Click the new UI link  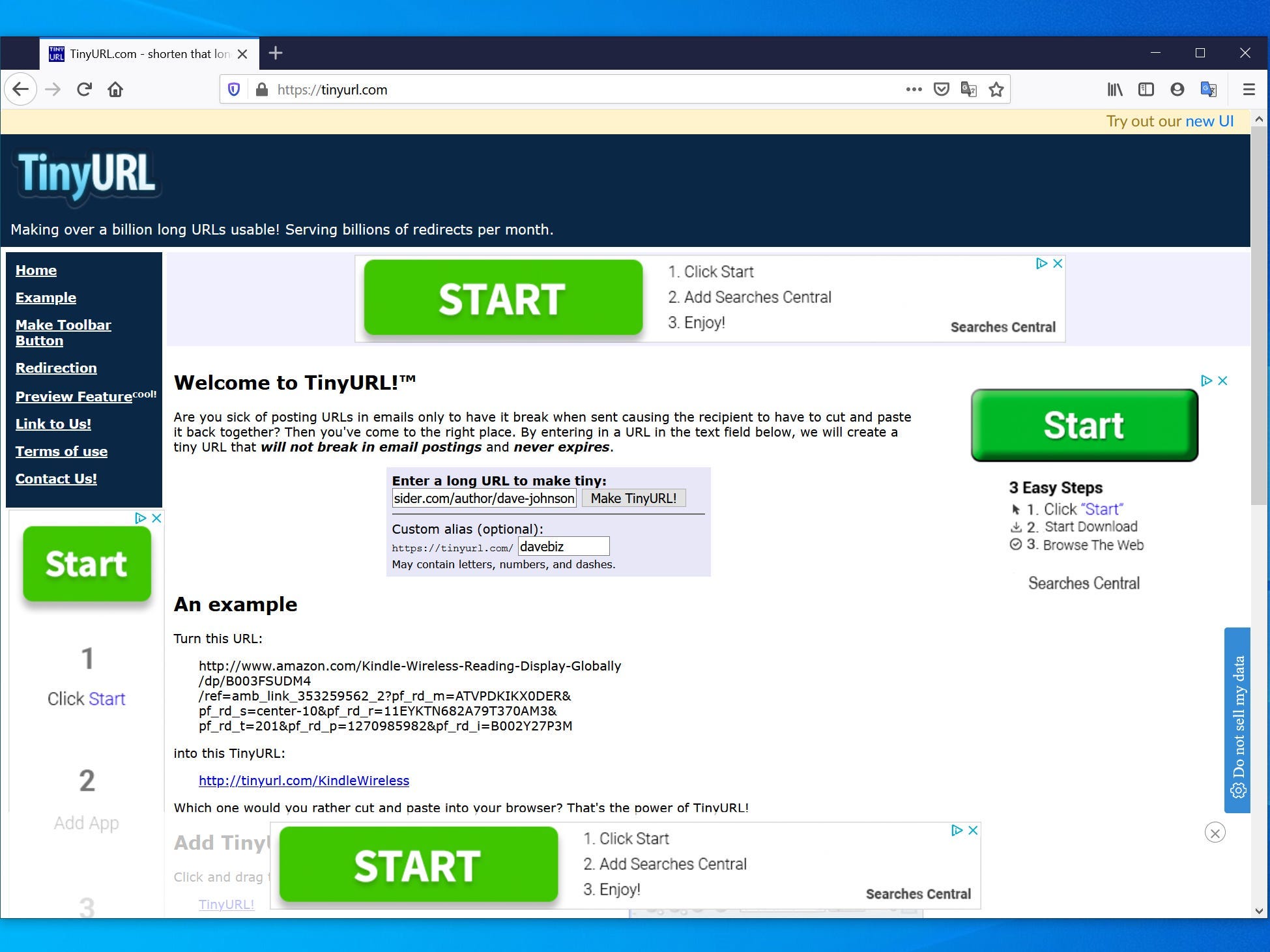coord(1209,121)
